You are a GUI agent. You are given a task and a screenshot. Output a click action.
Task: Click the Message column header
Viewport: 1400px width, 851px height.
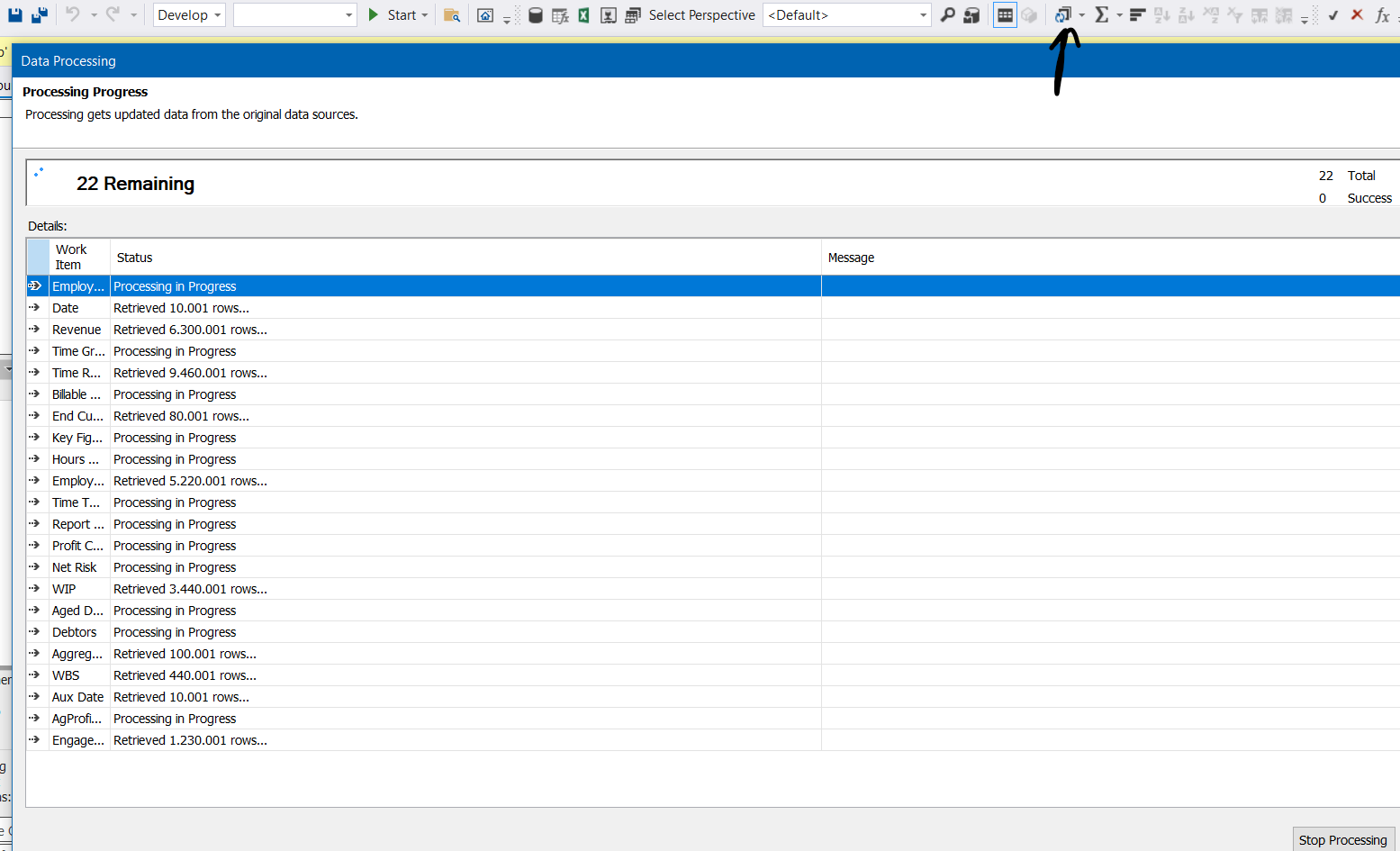coord(1110,258)
